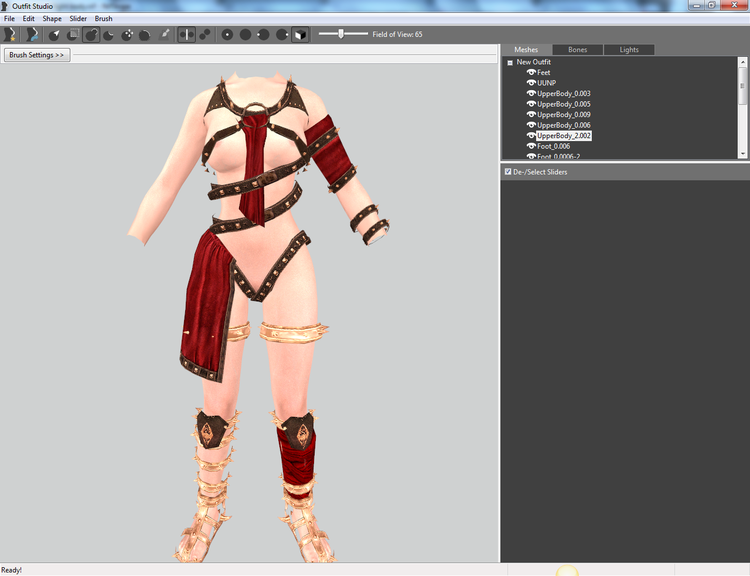Click the mesh list scrollbar thumb
This screenshot has width=750, height=576.
(x=742, y=86)
